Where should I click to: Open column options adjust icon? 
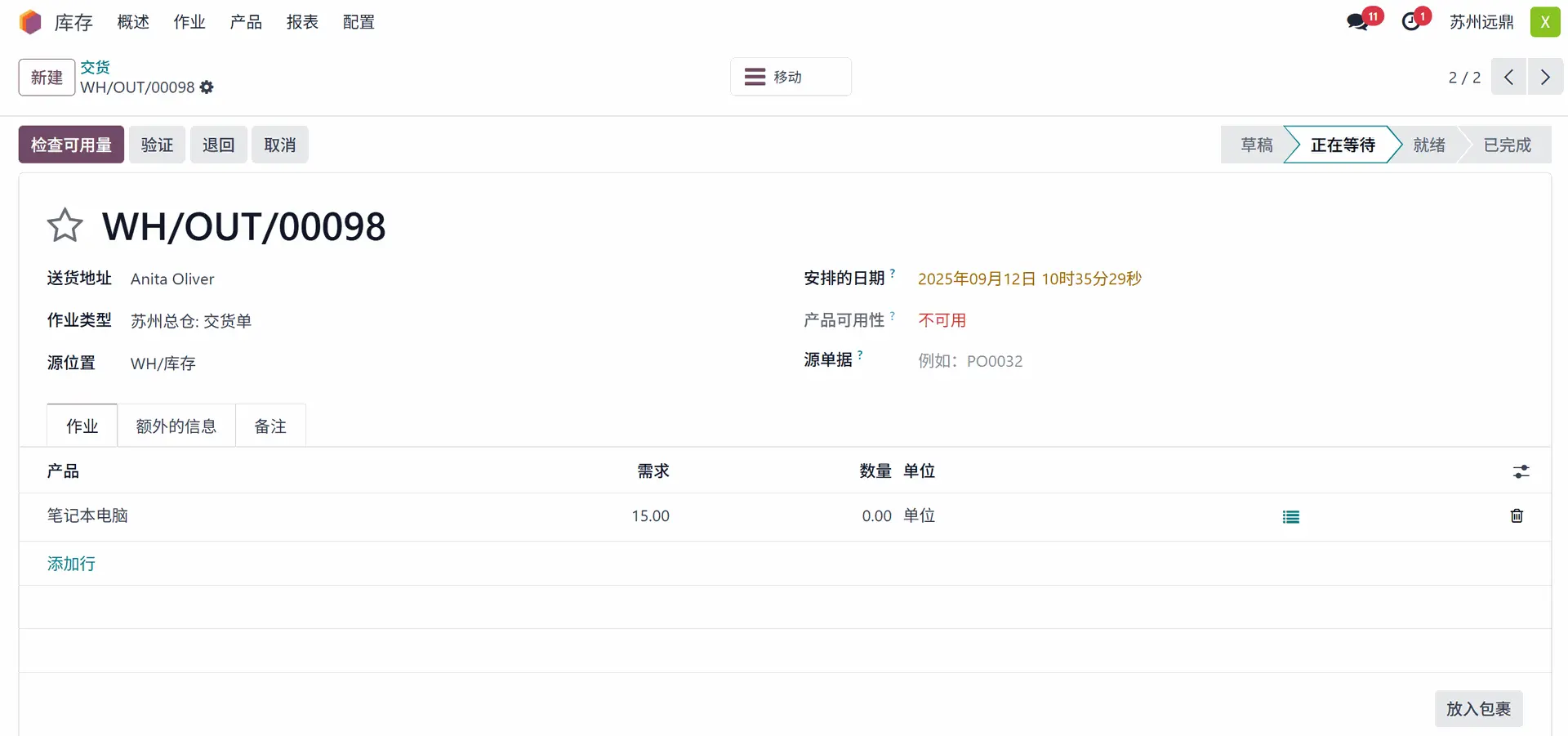[x=1521, y=471]
